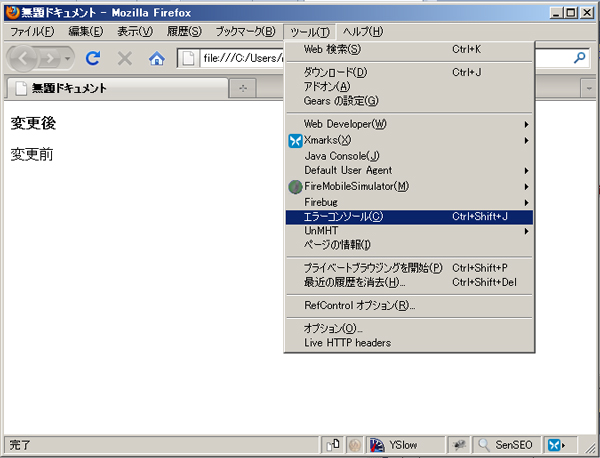
Task: Minimize the Firefox window
Action: pos(556,13)
